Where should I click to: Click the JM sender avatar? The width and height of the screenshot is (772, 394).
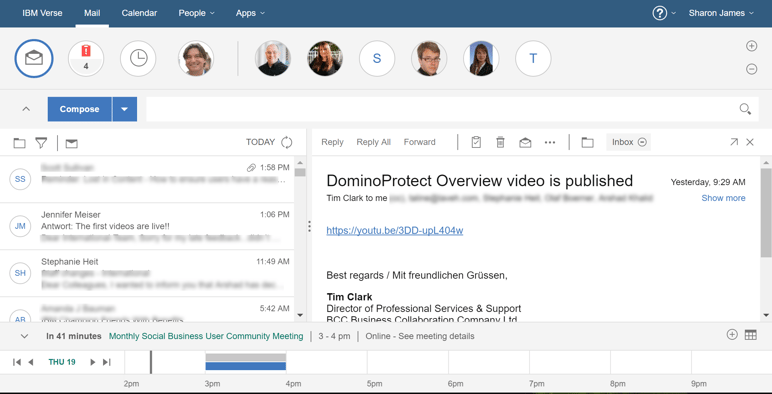point(20,226)
